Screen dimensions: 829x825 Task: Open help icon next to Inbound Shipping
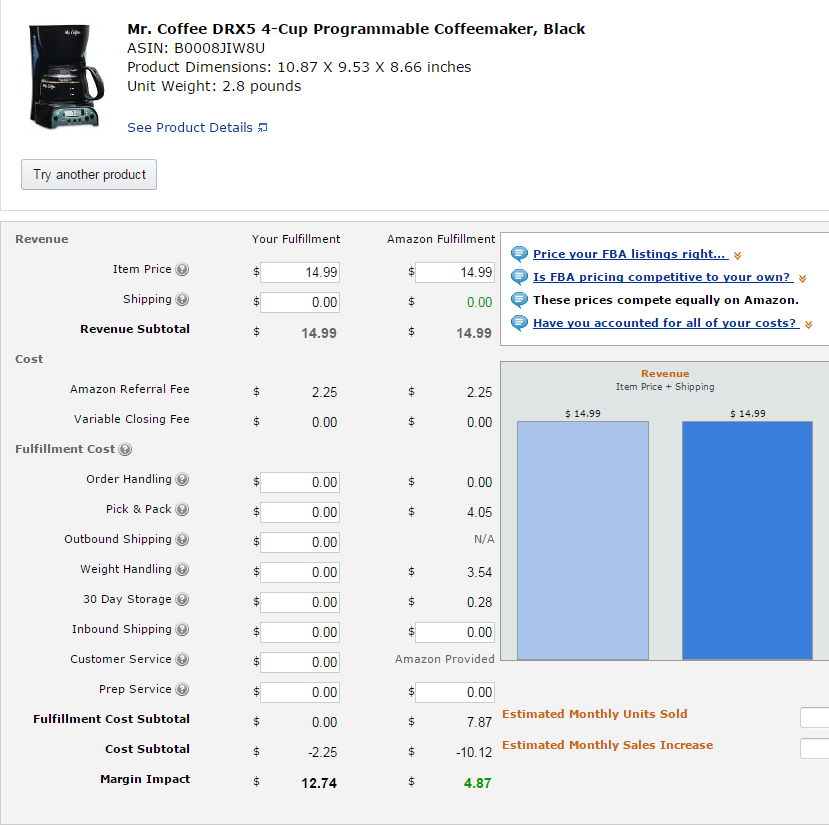coord(182,629)
